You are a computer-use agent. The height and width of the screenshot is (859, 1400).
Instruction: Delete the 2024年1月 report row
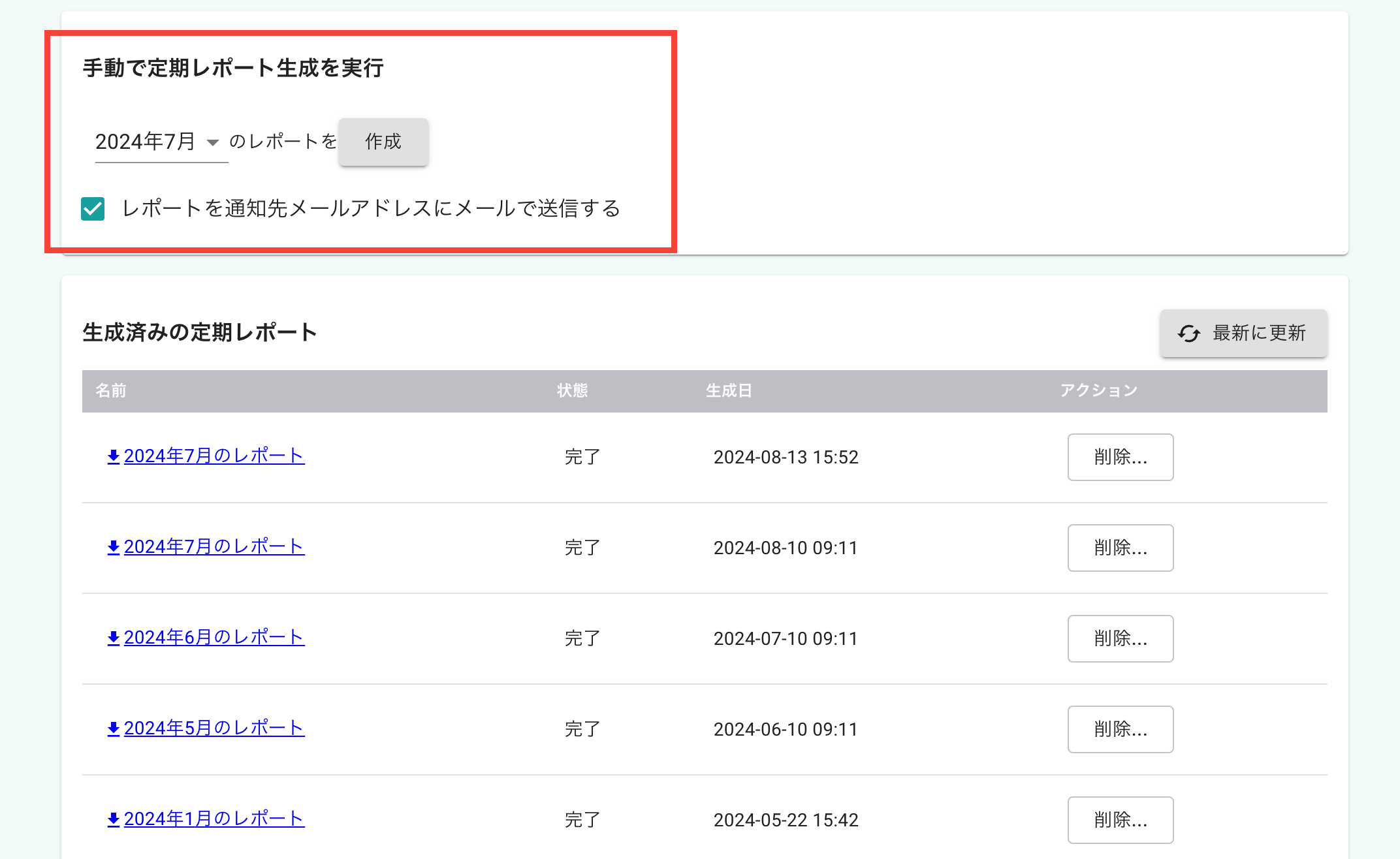[x=1121, y=820]
